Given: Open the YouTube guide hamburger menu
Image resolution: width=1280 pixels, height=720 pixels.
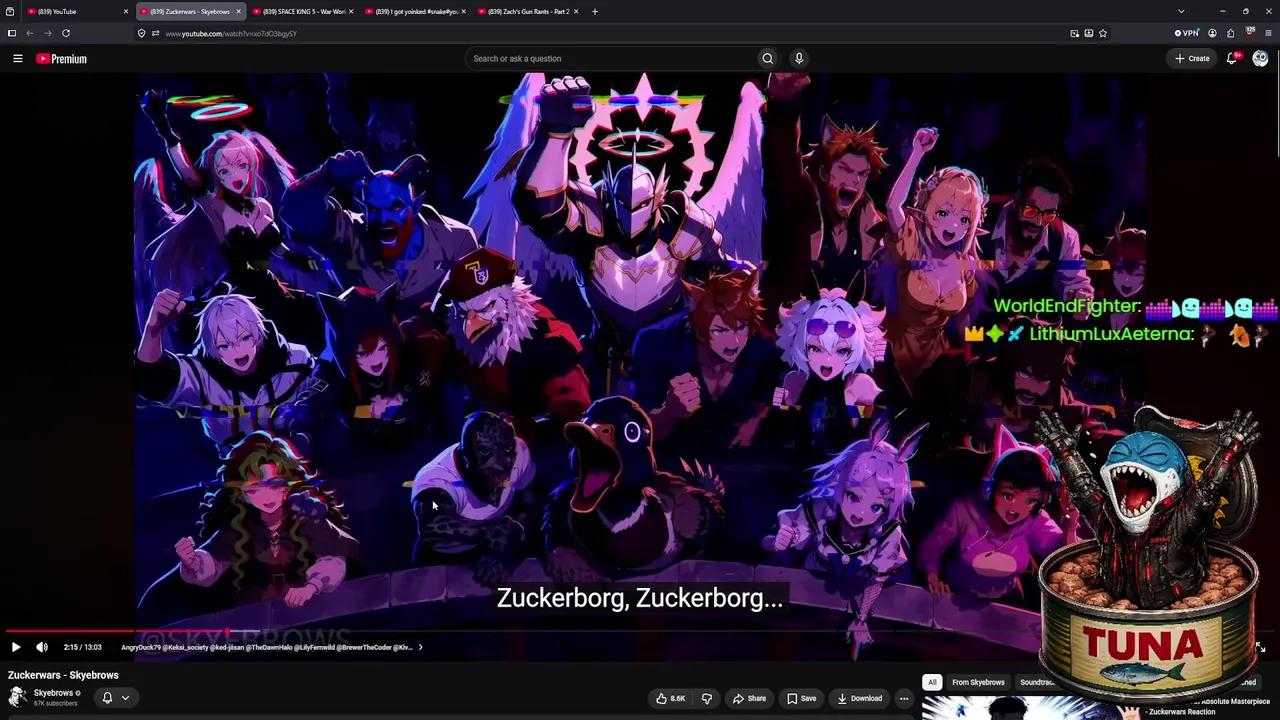Looking at the screenshot, I should click(x=18, y=59).
